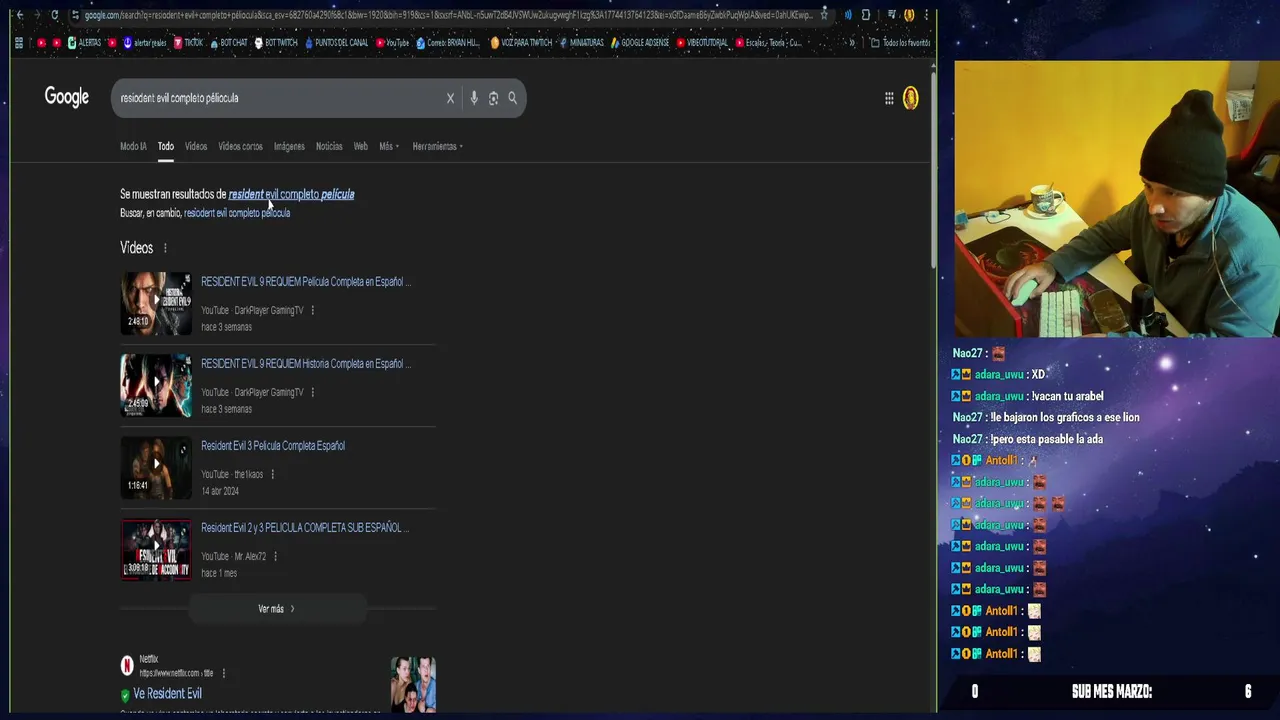Open RESIDENT EVIL 9 REQUIEM Película Completa link
This screenshot has height=720, width=1280.
tap(306, 282)
